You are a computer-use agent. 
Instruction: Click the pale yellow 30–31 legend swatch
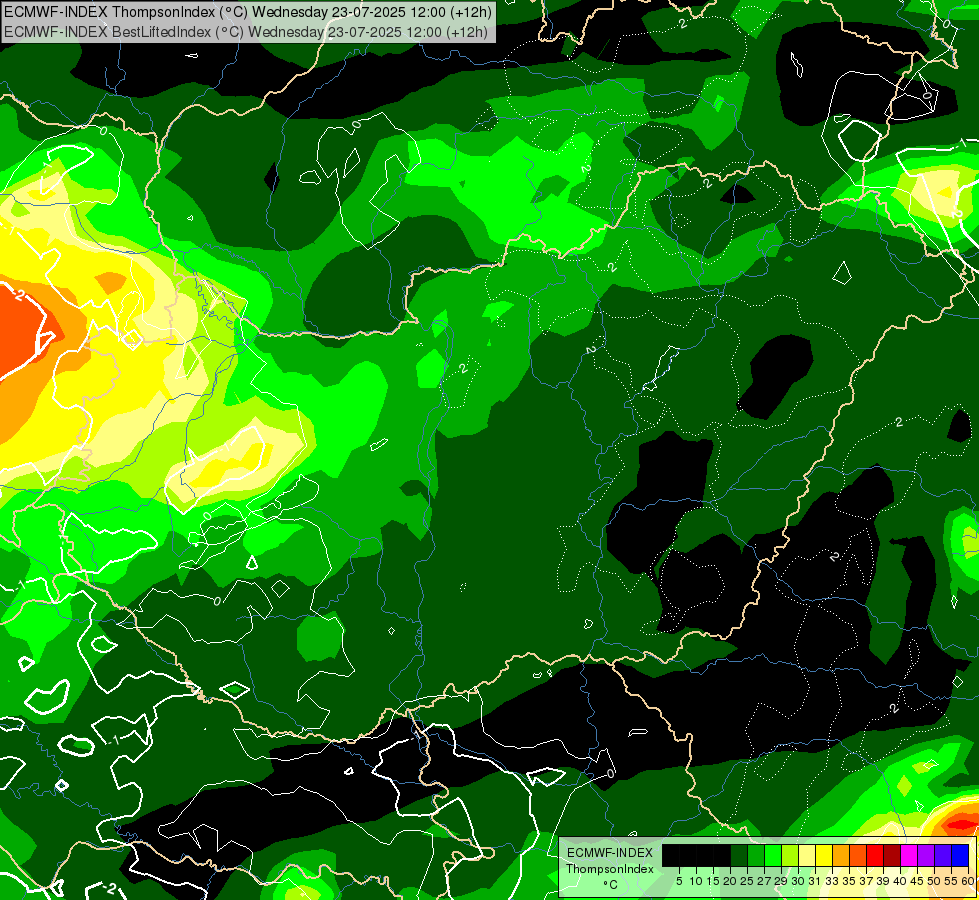point(807,856)
